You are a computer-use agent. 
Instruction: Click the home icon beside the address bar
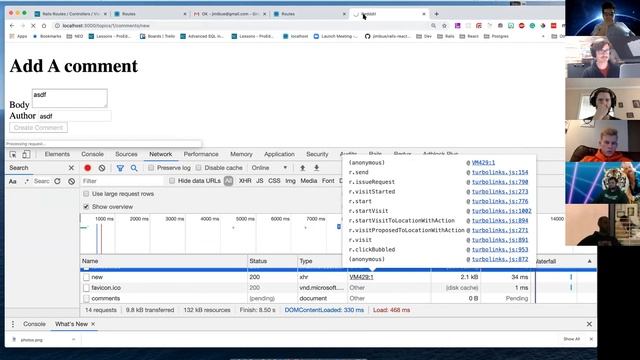pyautogui.click(x=44, y=26)
